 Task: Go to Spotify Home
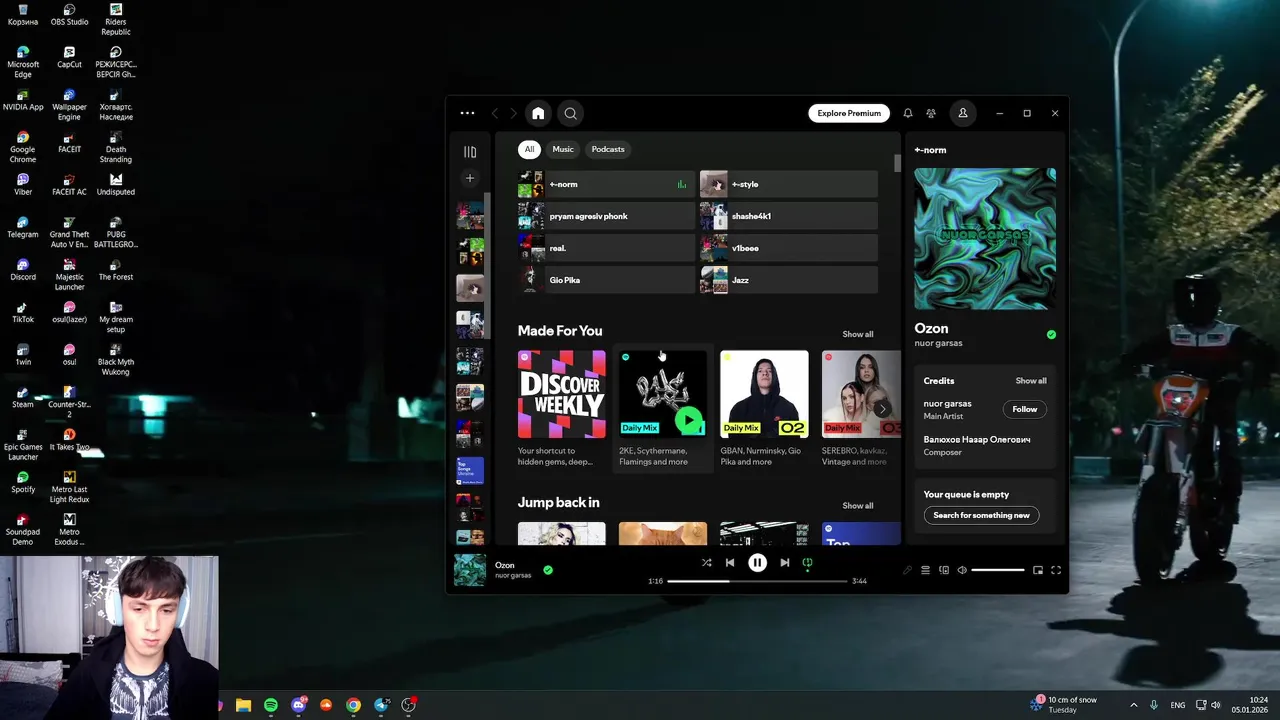click(x=538, y=113)
